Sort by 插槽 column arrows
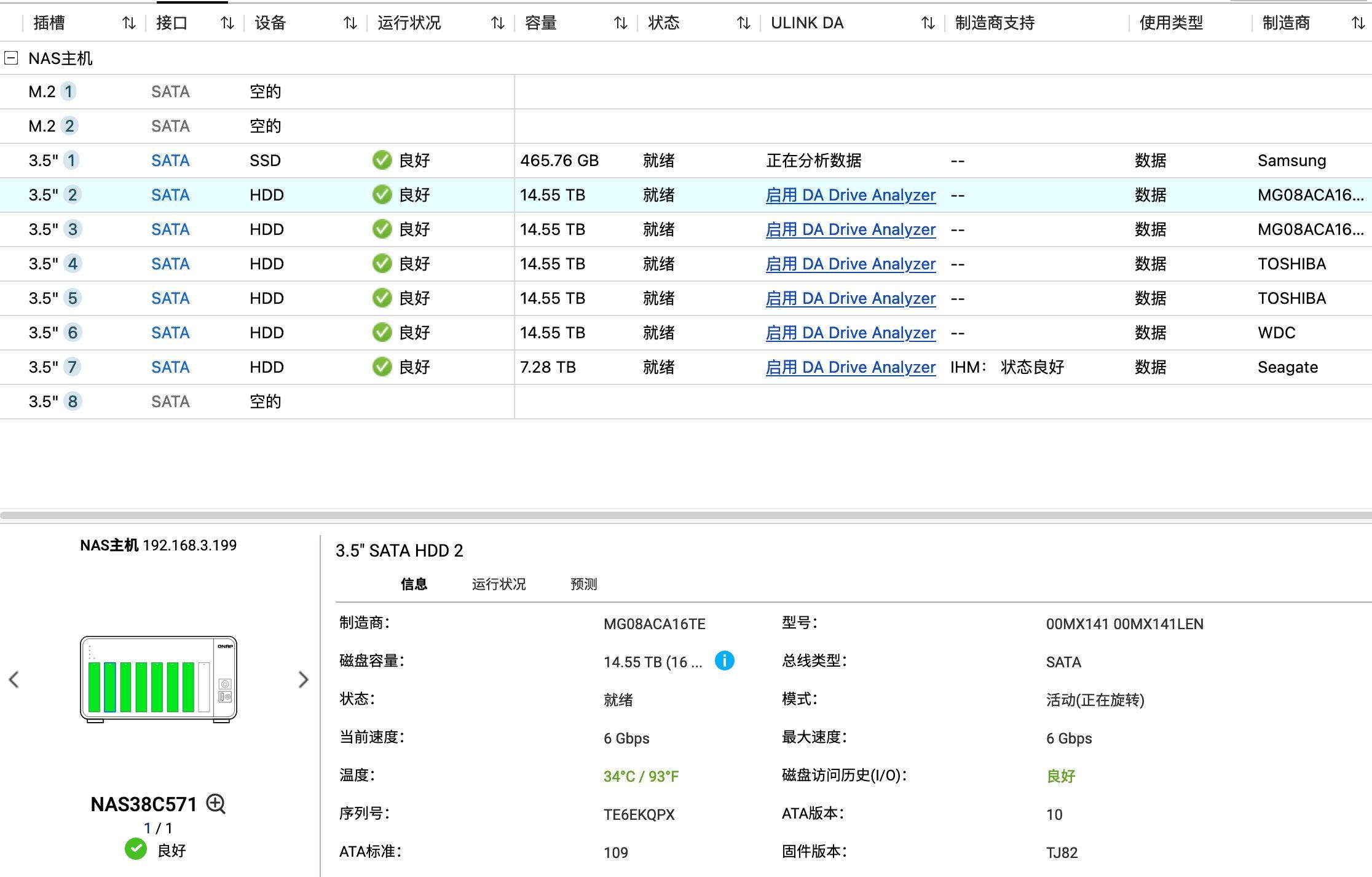1372x877 pixels. [128, 23]
